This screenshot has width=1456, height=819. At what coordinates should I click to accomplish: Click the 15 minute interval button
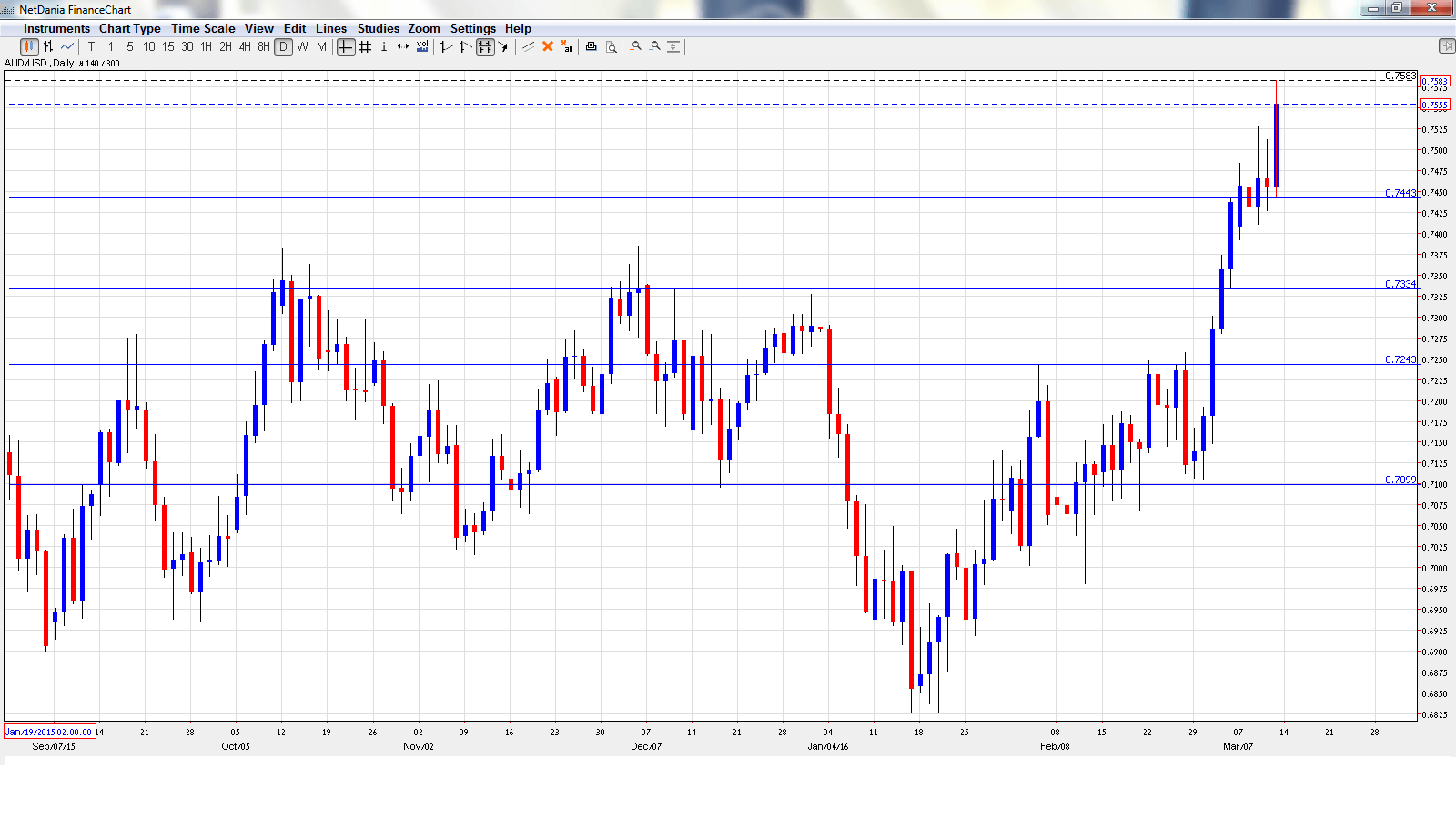pyautogui.click(x=168, y=46)
